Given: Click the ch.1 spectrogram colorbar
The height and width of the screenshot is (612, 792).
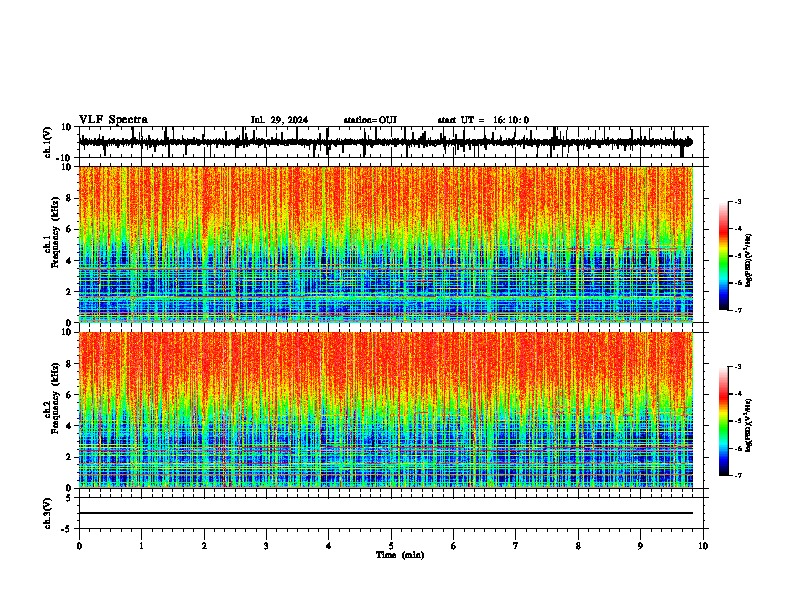Looking at the screenshot, I should coord(724,256).
